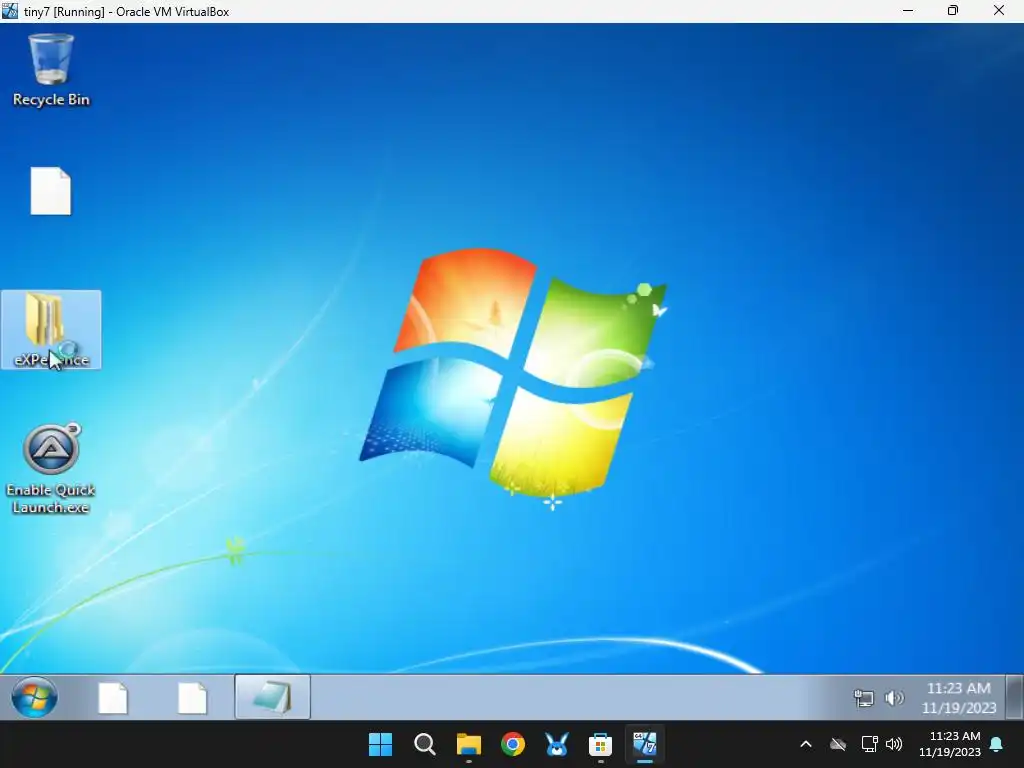Click the network icon in VM tray
1024x768 pixels.
[863, 698]
